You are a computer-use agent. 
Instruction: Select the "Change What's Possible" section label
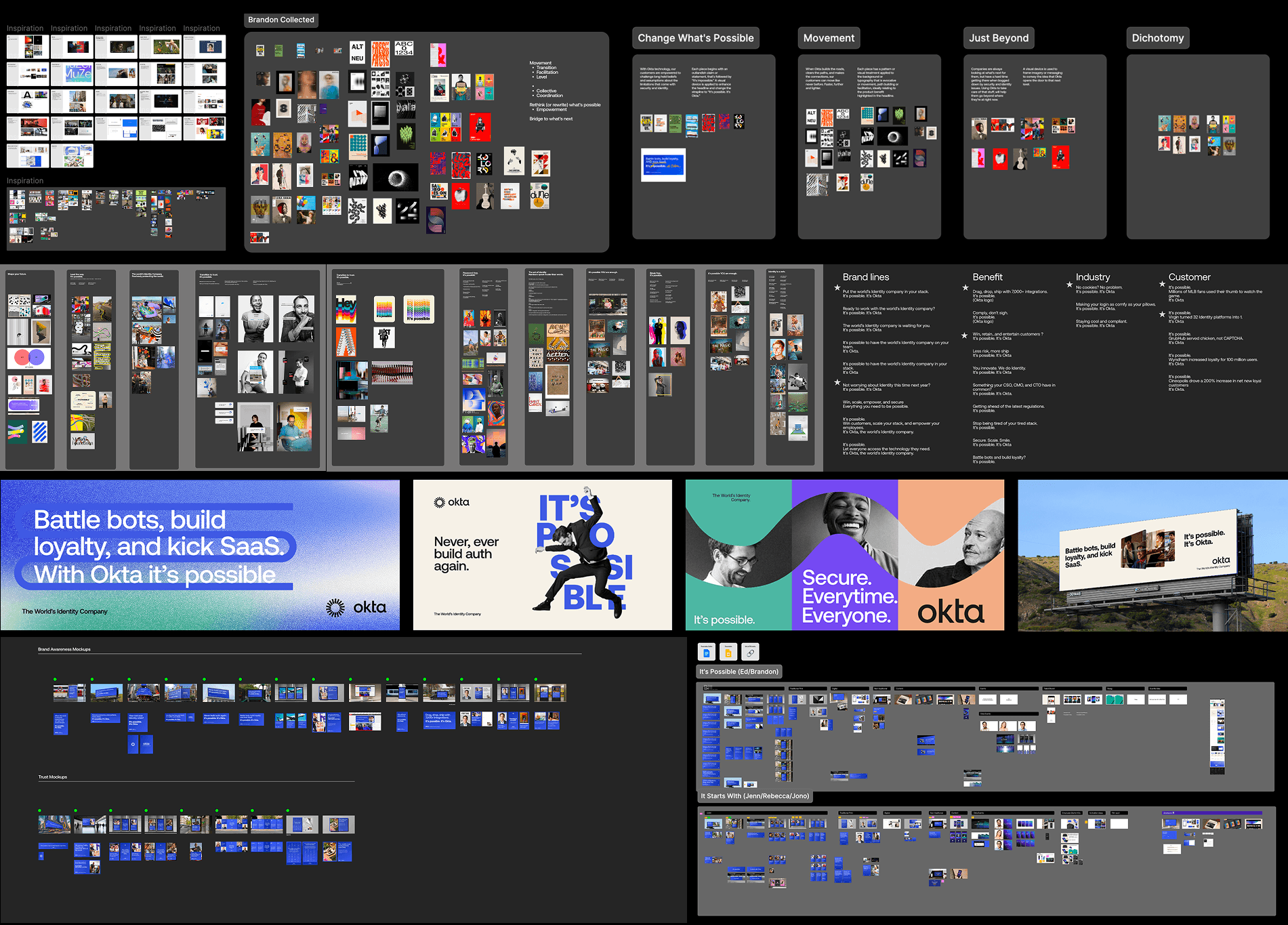click(x=695, y=38)
